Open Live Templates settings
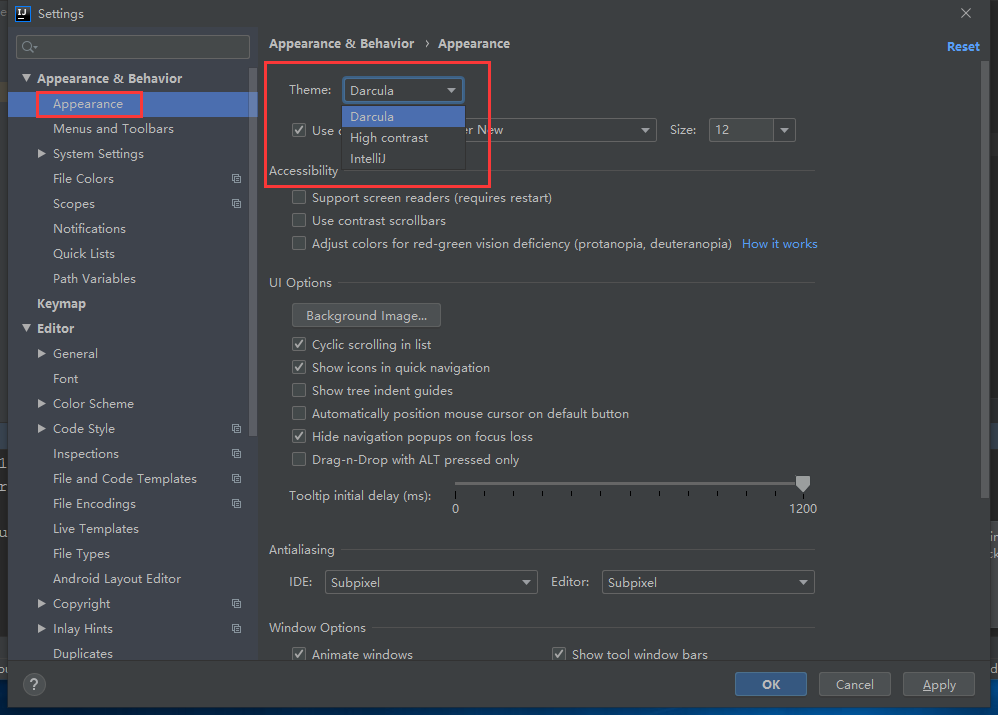 pyautogui.click(x=95, y=528)
